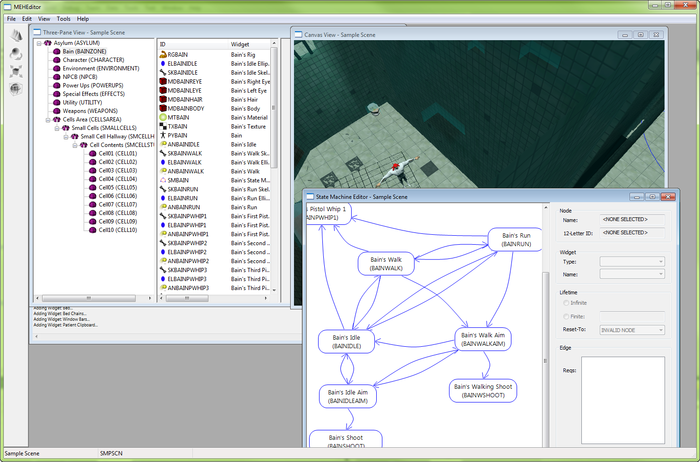Select the Bain's Walk Aim state node
This screenshot has width=700, height=462.
pyautogui.click(x=483, y=339)
